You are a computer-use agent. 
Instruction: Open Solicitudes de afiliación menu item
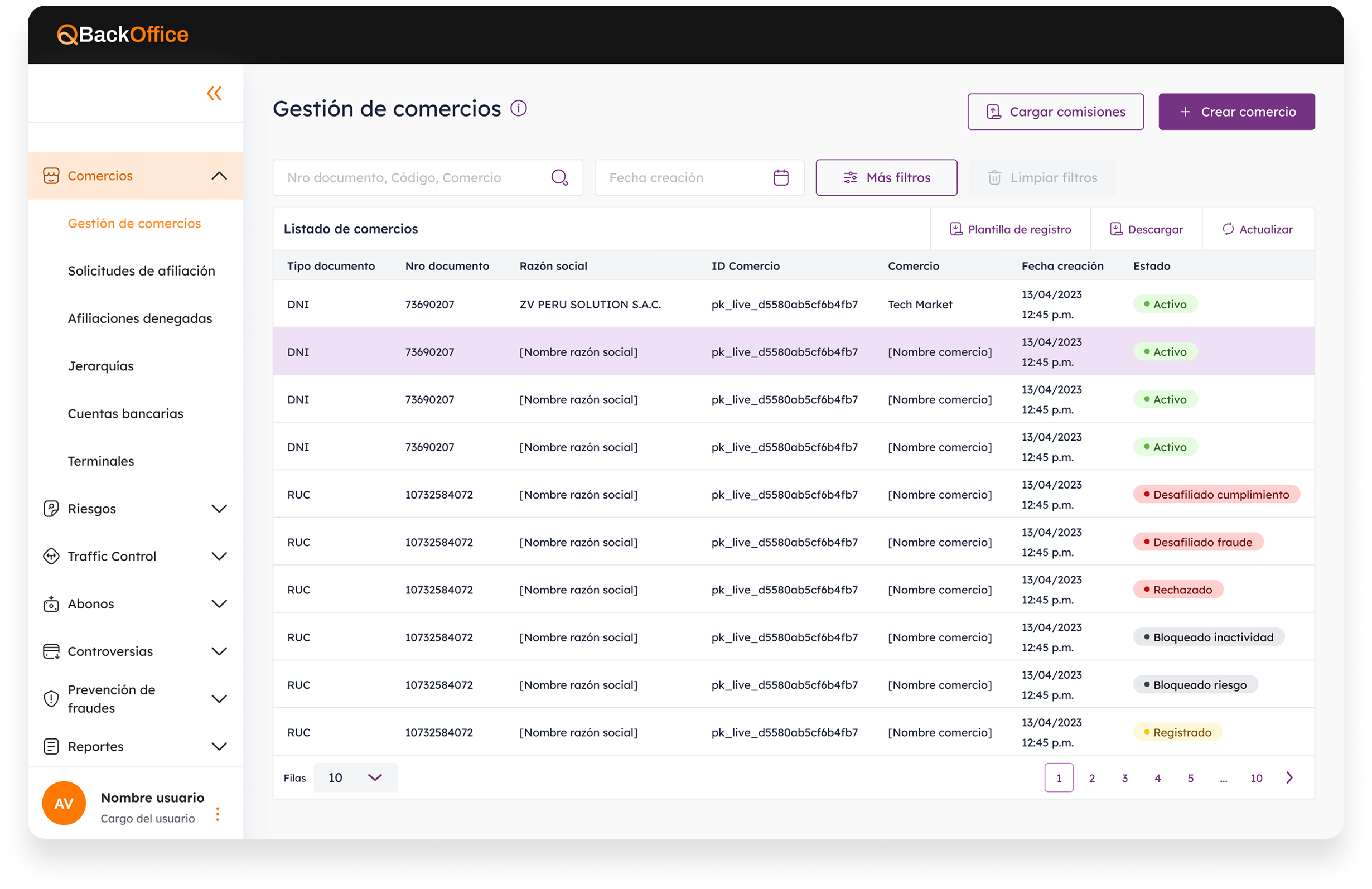pos(141,271)
